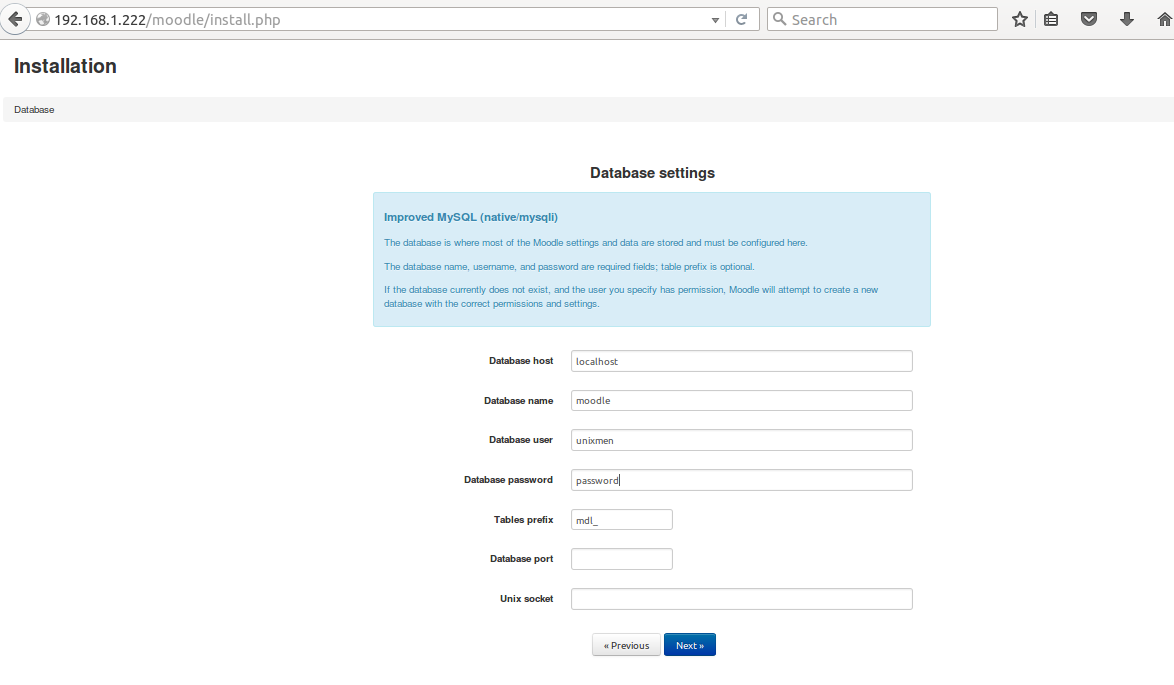1174x685 pixels.
Task: Go back using the browser back arrow
Action: point(15,19)
